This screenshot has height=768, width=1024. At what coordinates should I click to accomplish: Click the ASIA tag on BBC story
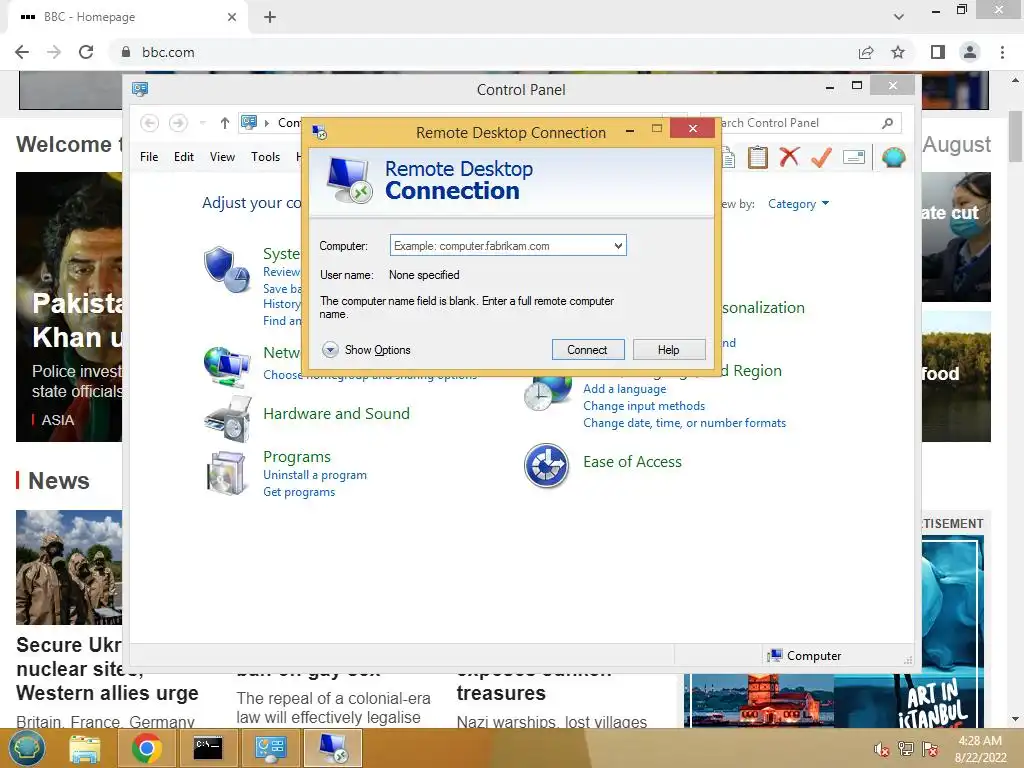pos(57,420)
